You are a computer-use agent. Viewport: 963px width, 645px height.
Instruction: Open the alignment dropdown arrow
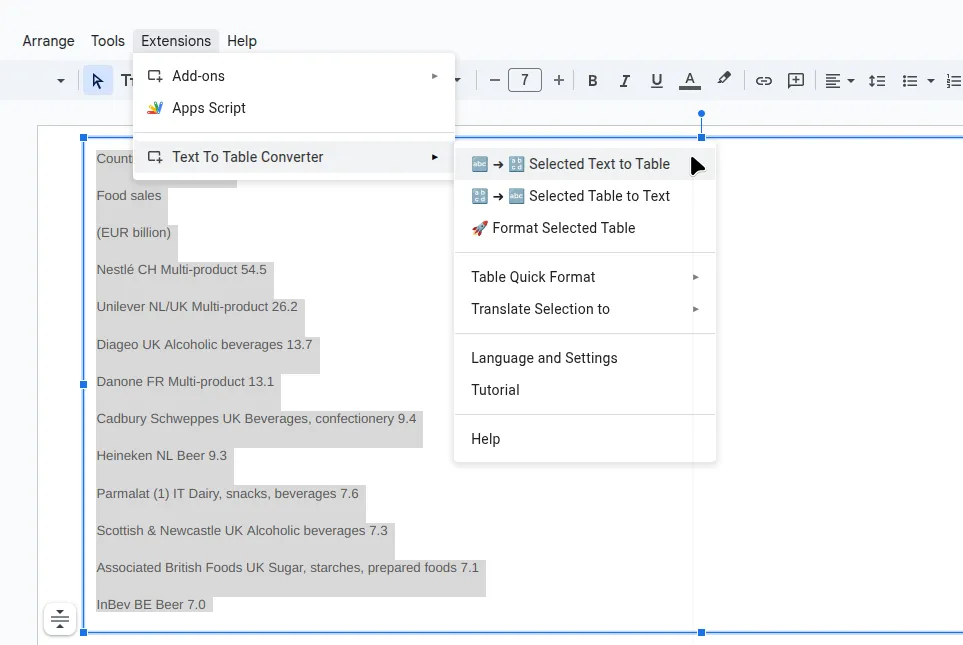point(849,80)
